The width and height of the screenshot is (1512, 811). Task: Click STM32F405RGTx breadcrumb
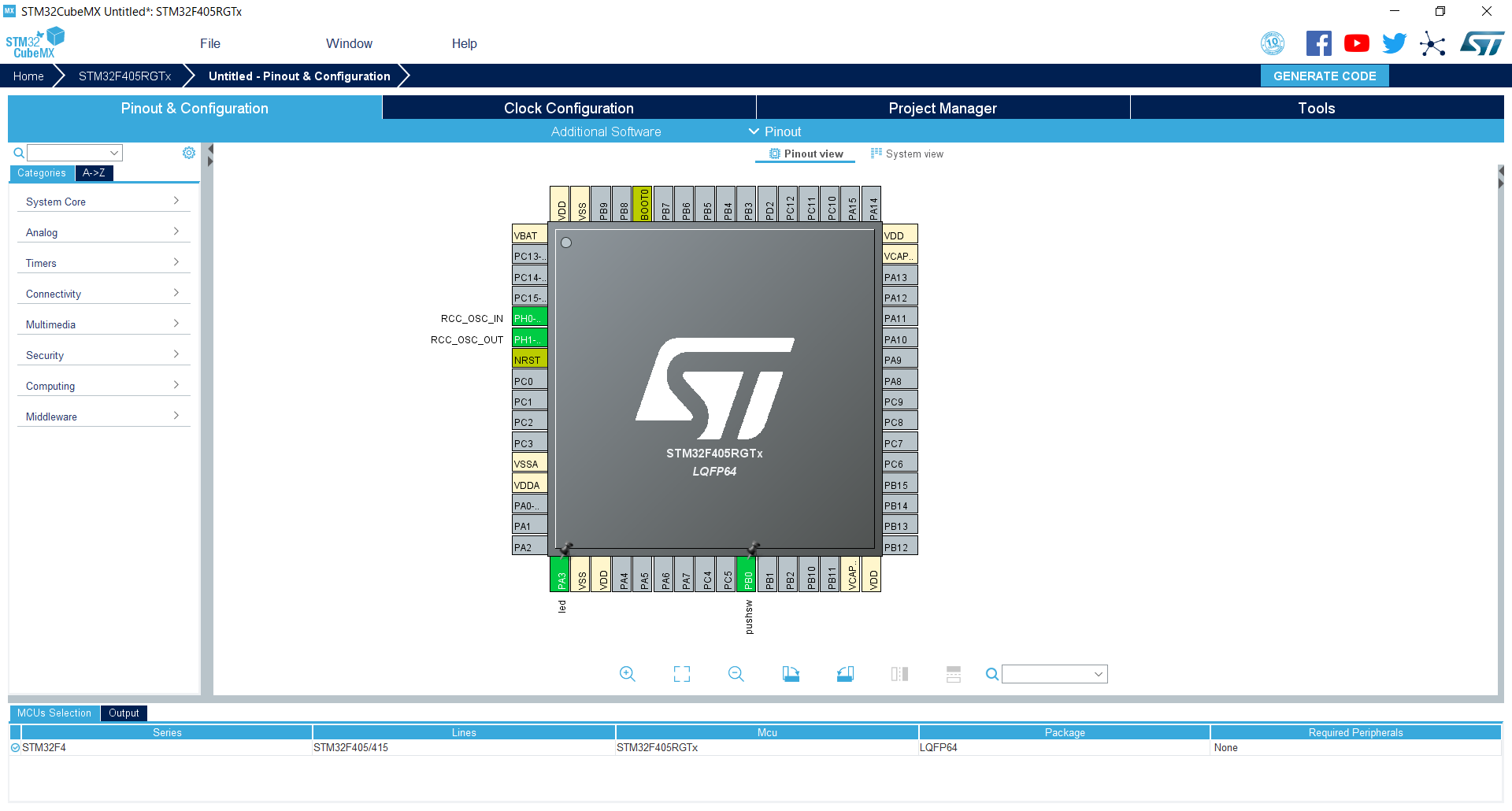(124, 76)
